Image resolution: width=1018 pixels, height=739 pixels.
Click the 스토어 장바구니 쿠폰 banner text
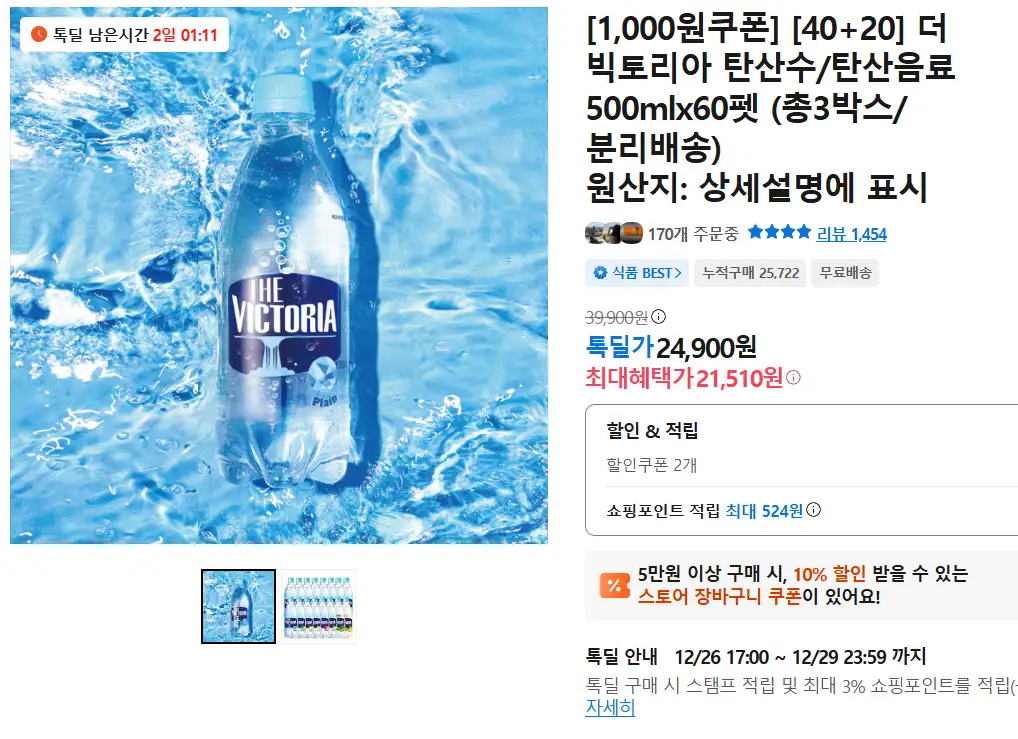coord(720,596)
